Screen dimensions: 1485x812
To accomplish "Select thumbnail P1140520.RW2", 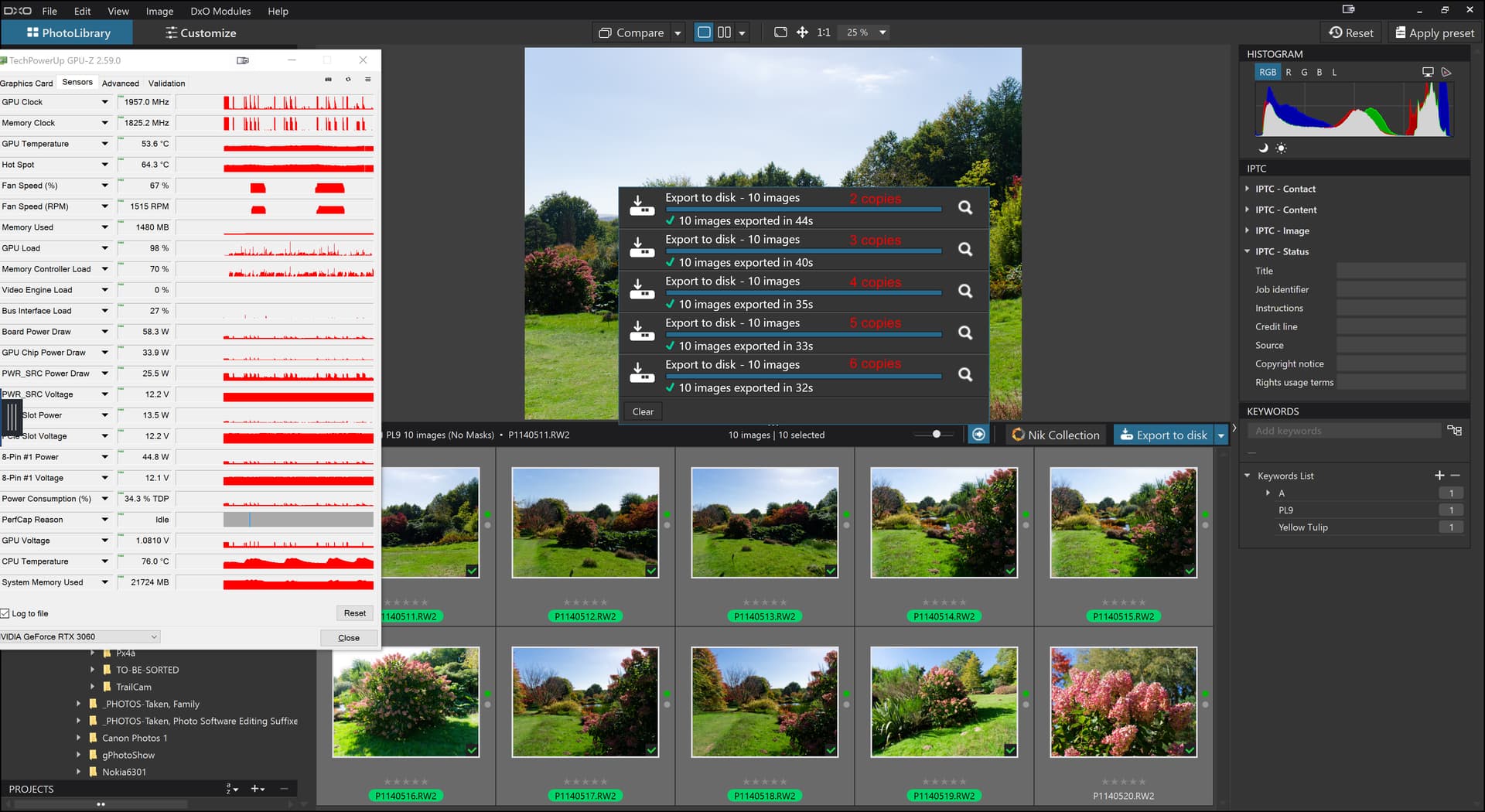I will point(1123,702).
